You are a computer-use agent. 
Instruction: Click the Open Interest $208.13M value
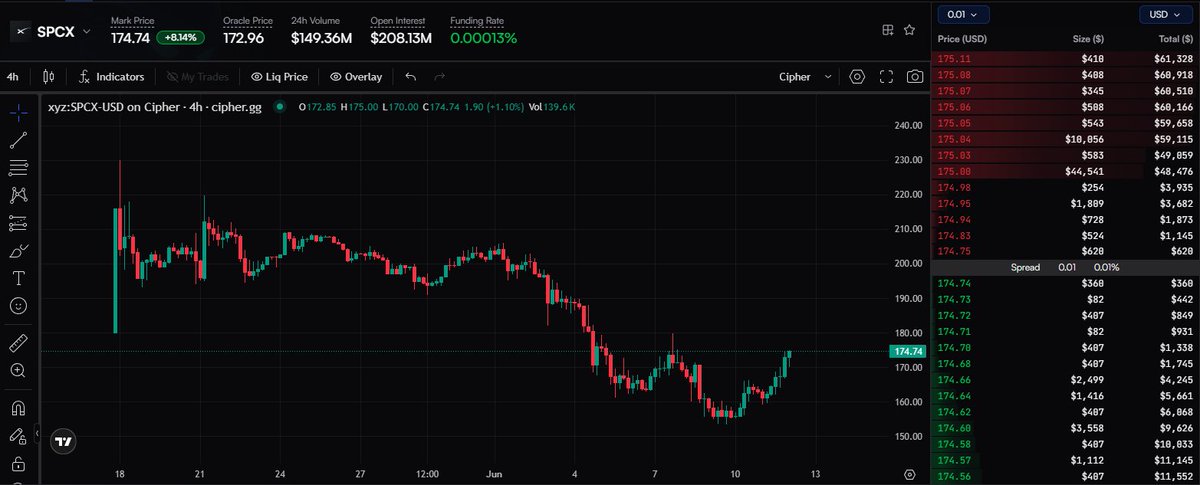click(400, 38)
